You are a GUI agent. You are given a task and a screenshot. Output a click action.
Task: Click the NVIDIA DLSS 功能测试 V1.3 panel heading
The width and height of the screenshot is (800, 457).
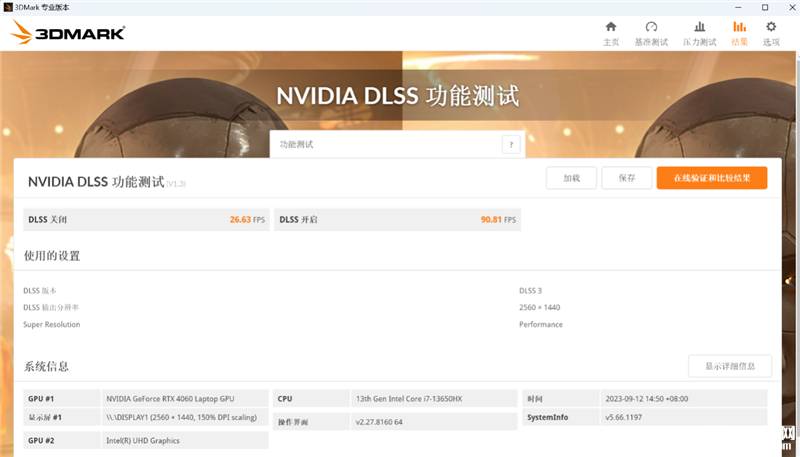107,182
